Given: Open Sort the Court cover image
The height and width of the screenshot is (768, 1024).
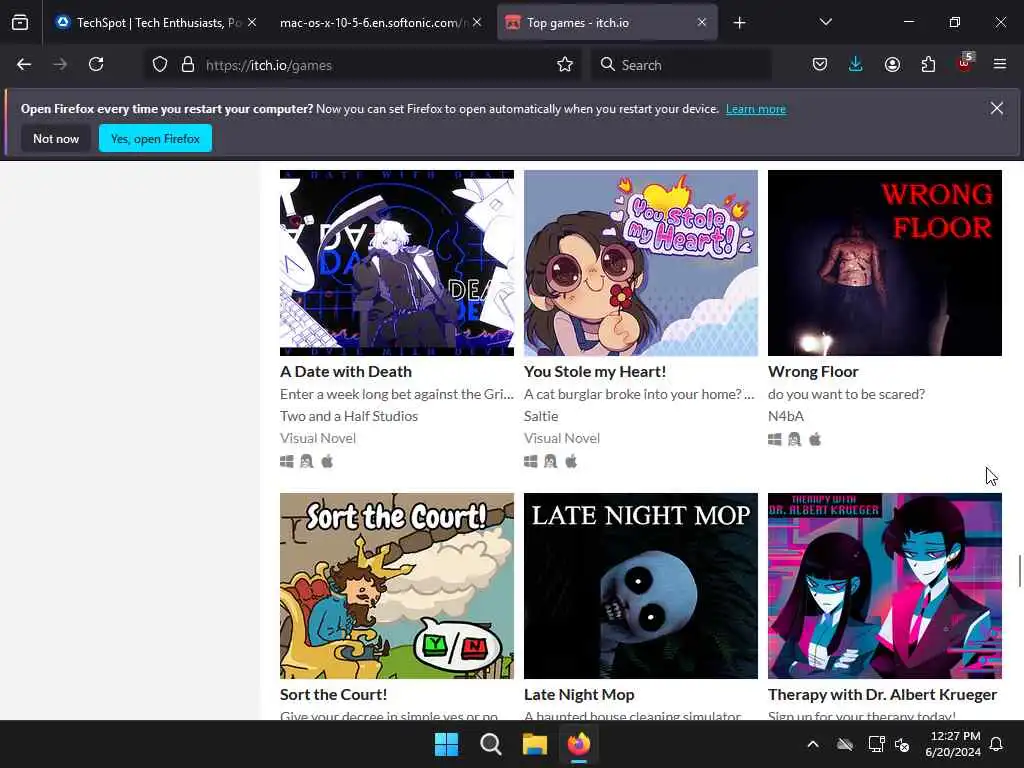Looking at the screenshot, I should (x=397, y=586).
